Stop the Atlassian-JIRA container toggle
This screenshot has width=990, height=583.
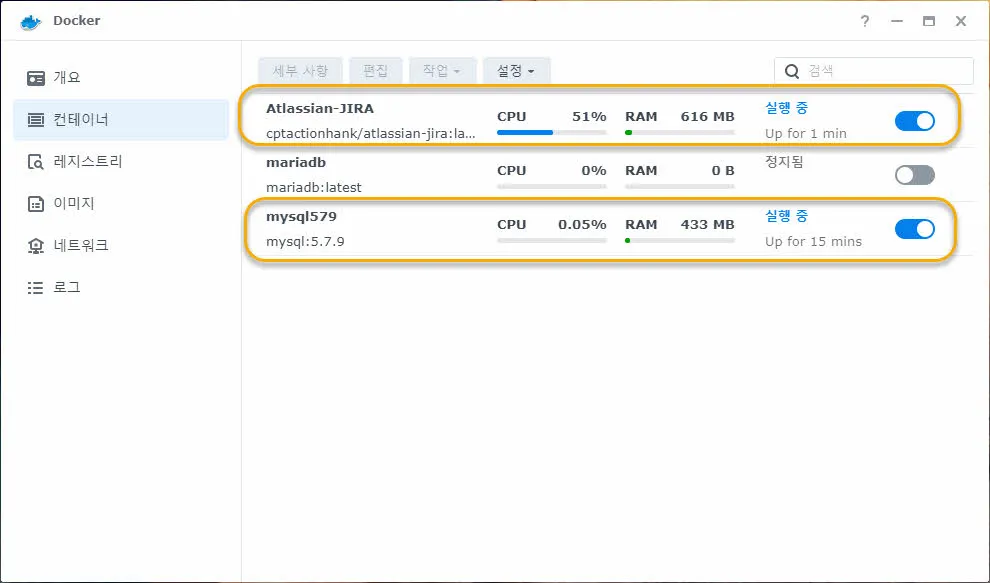(914, 119)
